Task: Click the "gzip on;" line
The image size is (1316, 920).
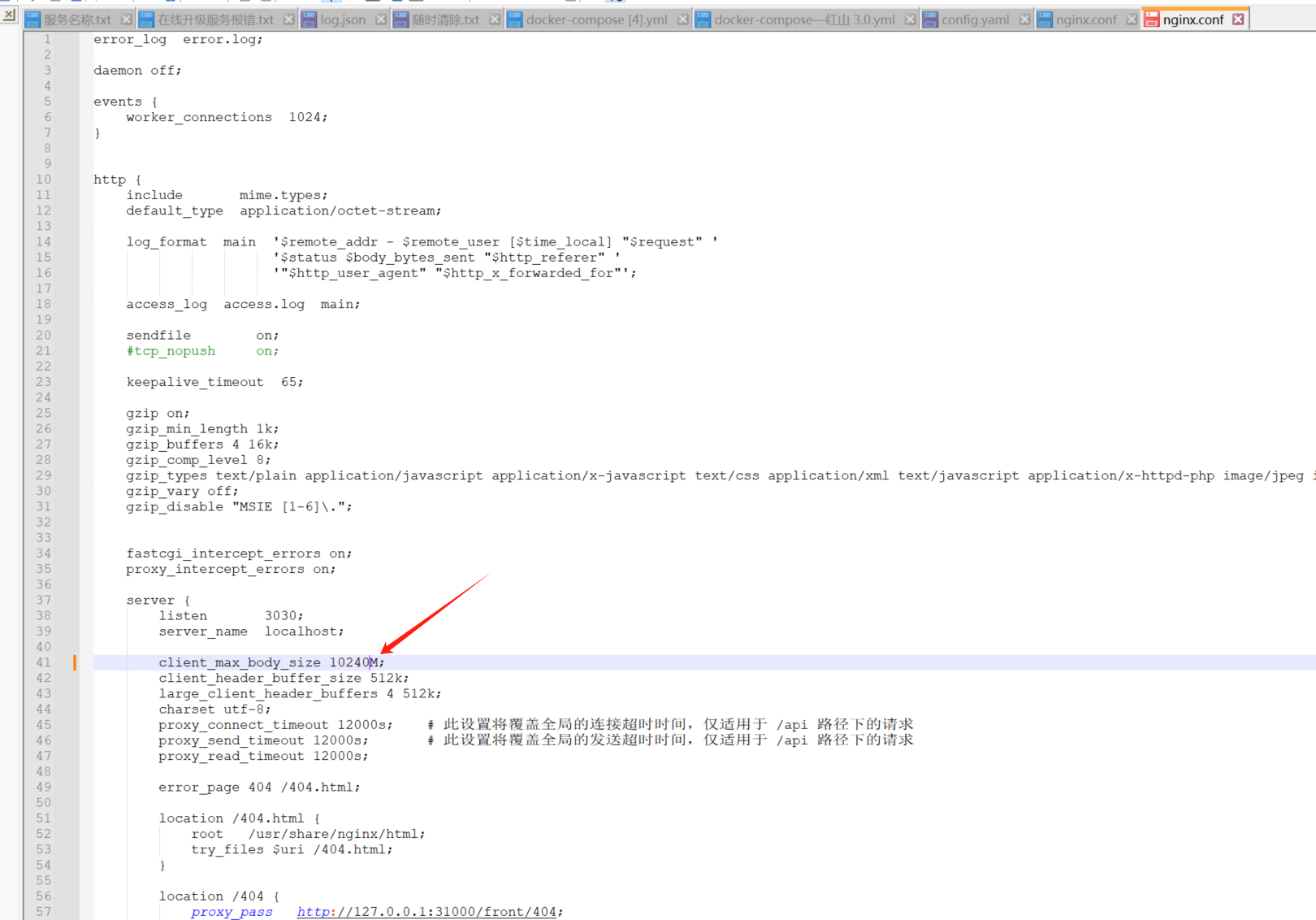Action: [x=158, y=414]
